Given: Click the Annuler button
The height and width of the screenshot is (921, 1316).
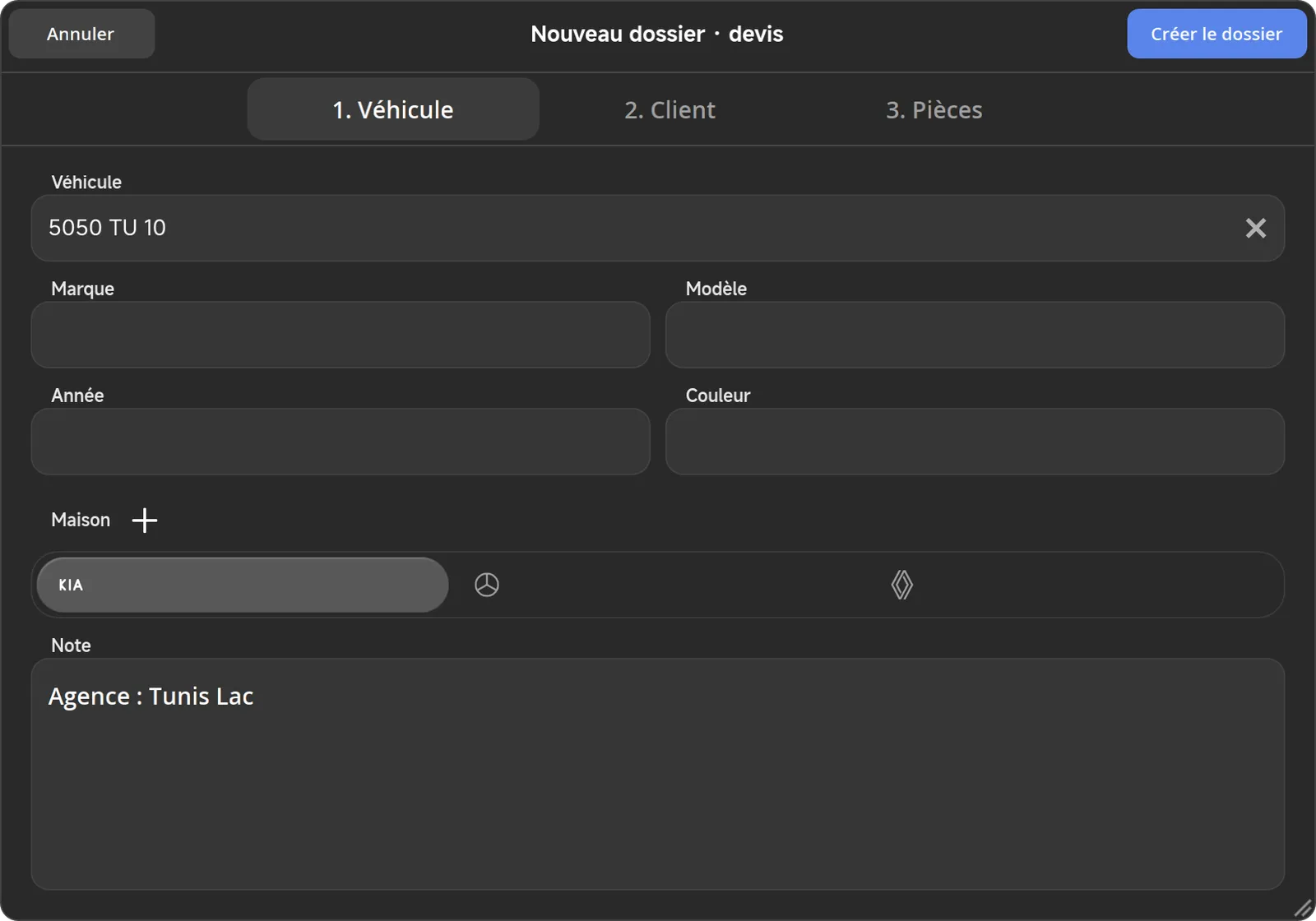Looking at the screenshot, I should tap(81, 34).
